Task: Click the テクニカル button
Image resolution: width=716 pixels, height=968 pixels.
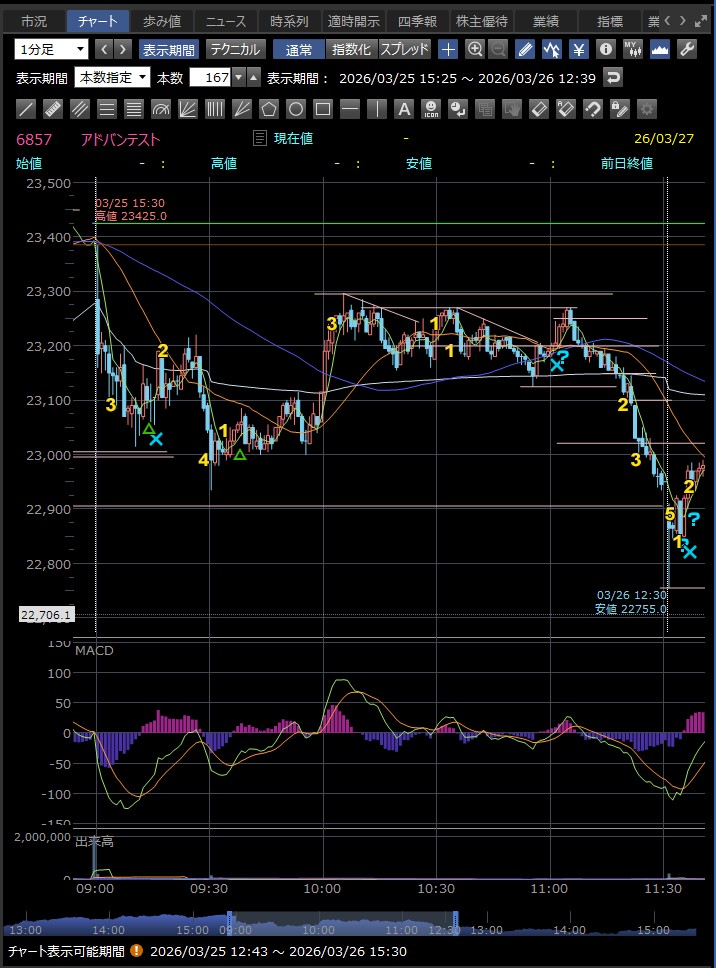Action: (235, 48)
